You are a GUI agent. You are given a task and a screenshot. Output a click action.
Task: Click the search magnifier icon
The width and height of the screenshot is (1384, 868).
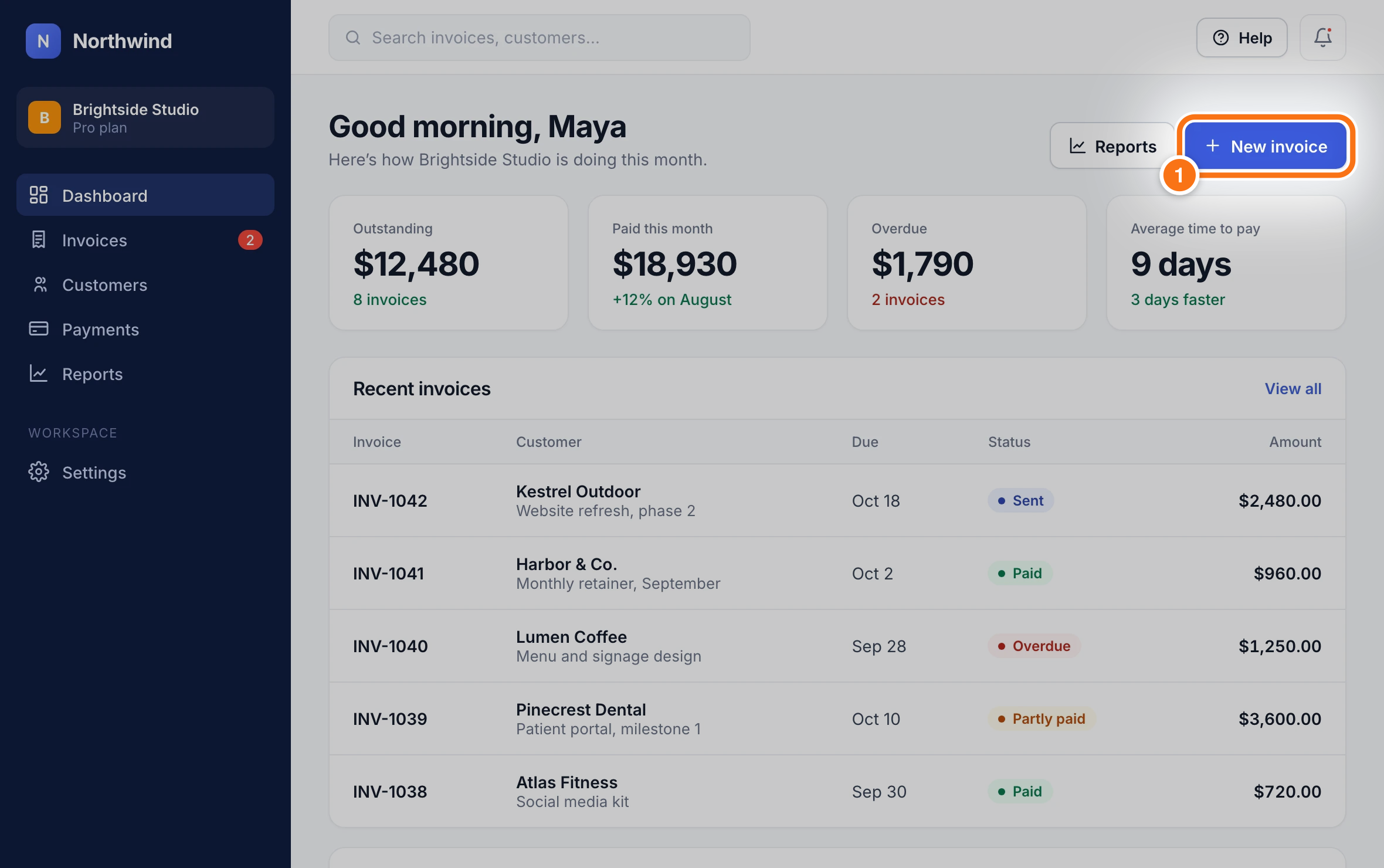click(353, 38)
